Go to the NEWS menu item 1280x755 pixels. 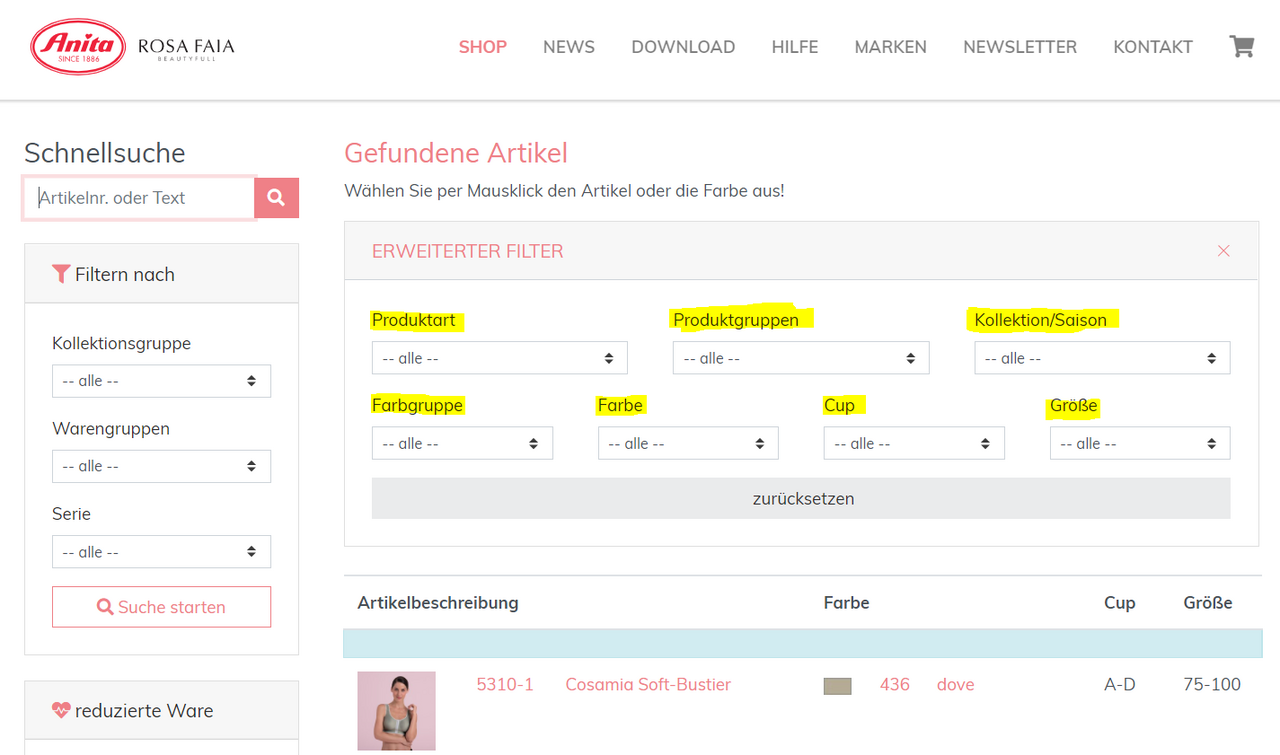[569, 47]
